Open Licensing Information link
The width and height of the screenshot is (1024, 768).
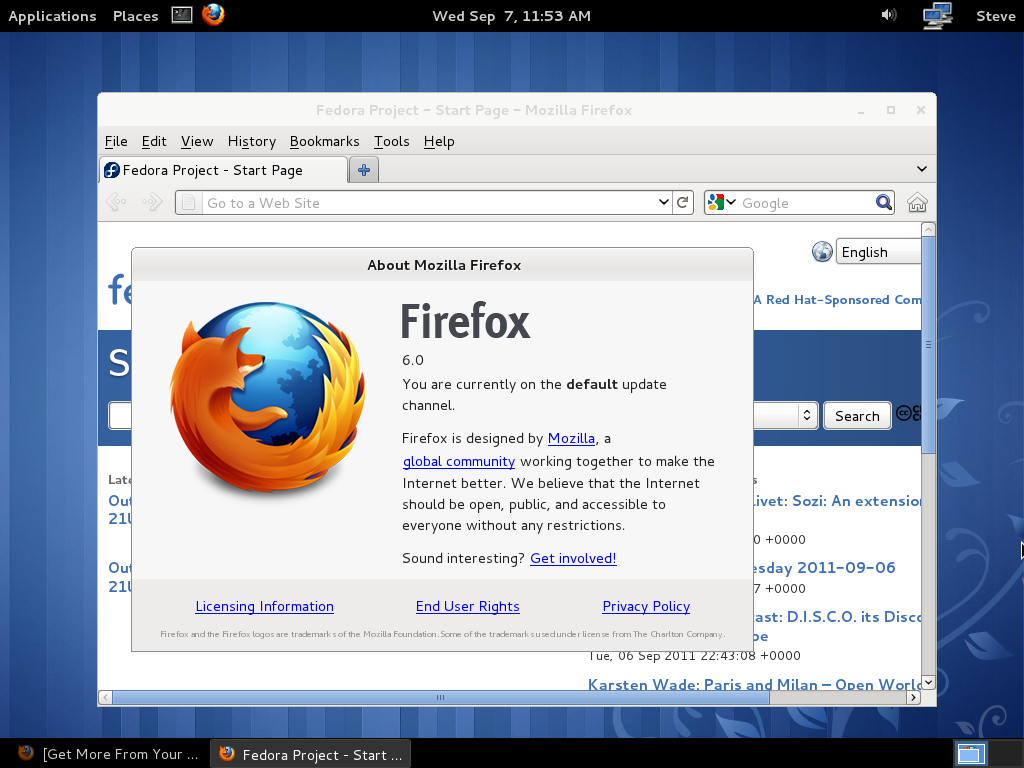[264, 606]
